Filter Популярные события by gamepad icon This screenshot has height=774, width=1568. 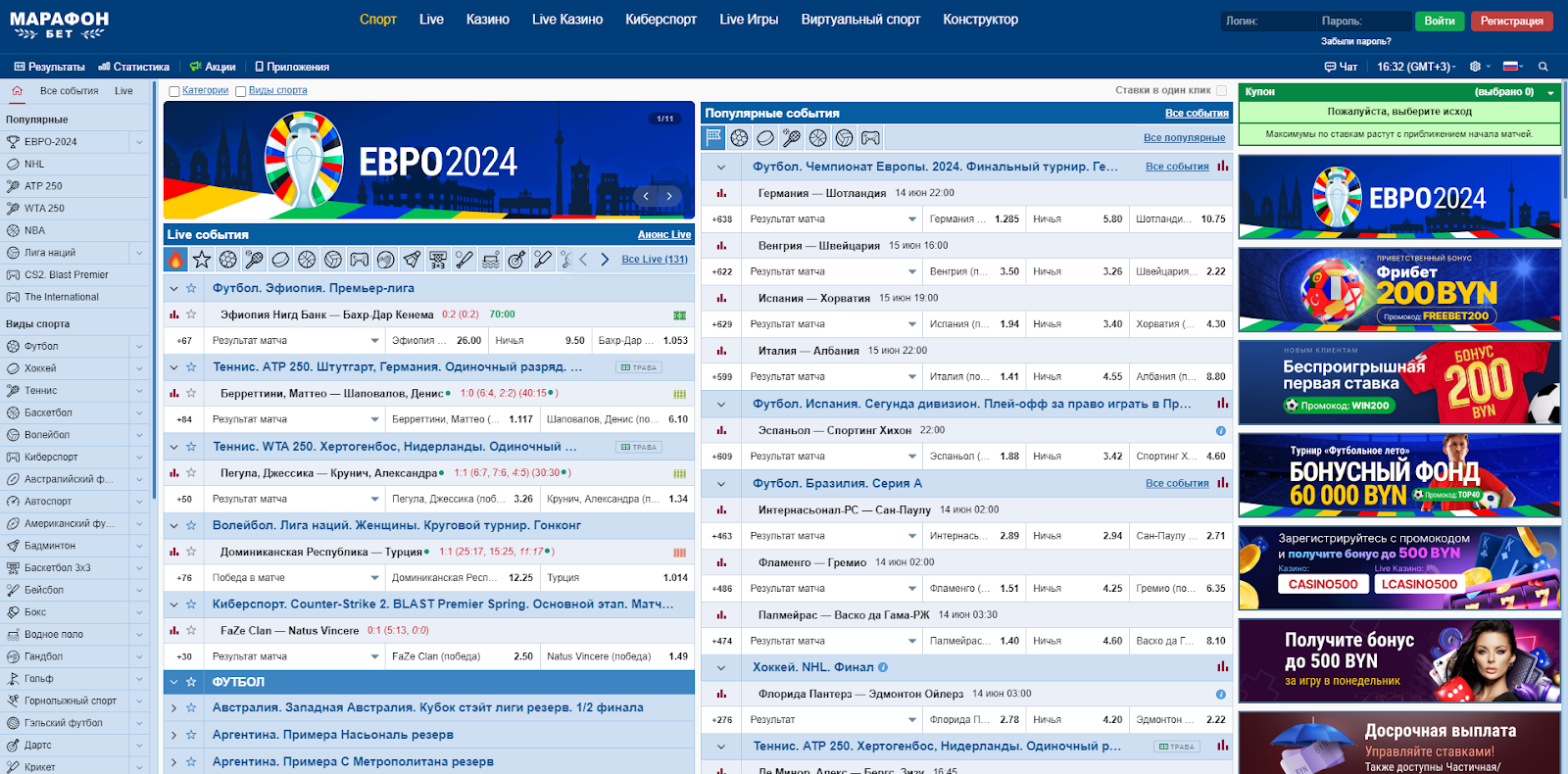click(x=870, y=138)
